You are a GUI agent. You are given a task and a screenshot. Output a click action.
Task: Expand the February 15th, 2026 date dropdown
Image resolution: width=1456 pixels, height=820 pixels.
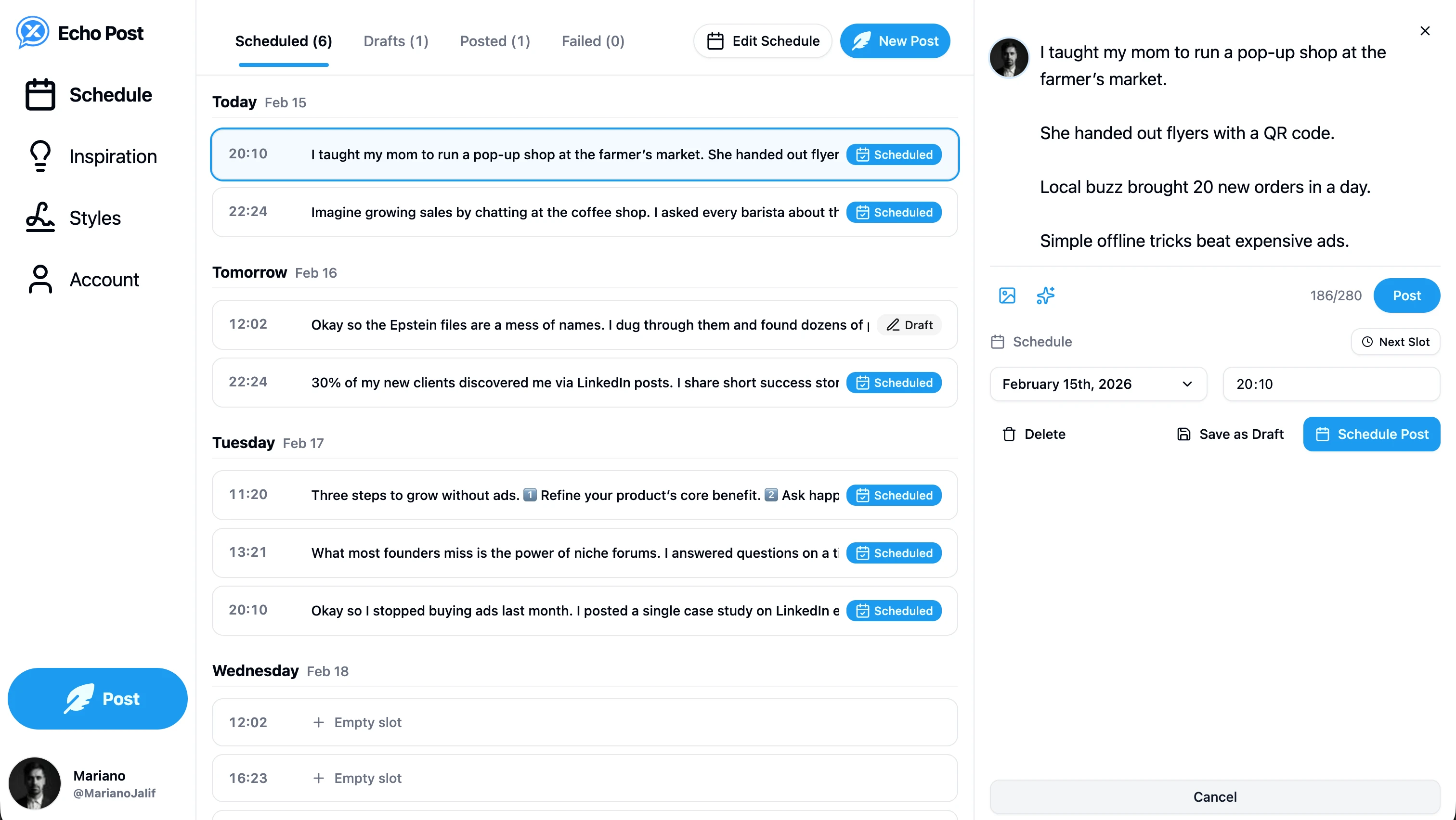(1098, 384)
